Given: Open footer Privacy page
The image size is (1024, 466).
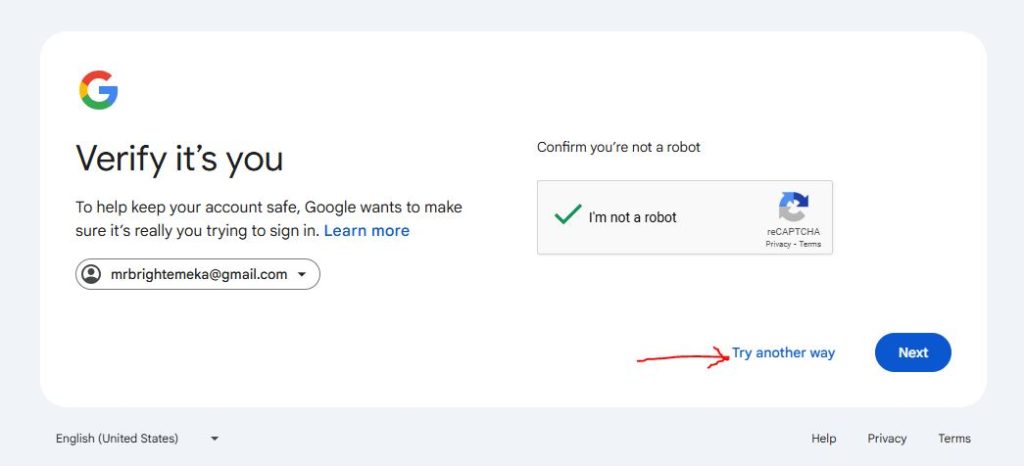Looking at the screenshot, I should tap(887, 439).
